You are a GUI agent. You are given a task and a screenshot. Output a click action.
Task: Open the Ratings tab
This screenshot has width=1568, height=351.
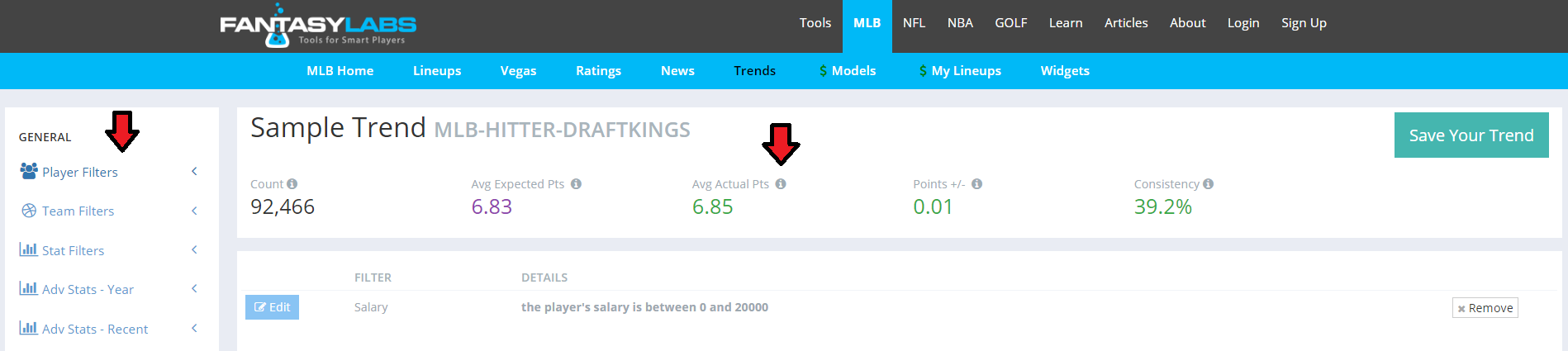point(598,71)
